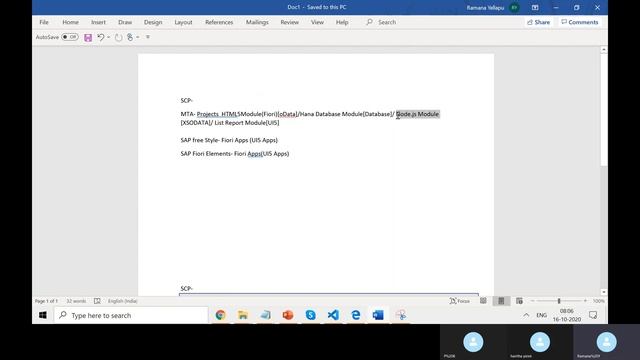Click the highlighted 'Node.js Module' text
The image size is (640, 360).
418,114
